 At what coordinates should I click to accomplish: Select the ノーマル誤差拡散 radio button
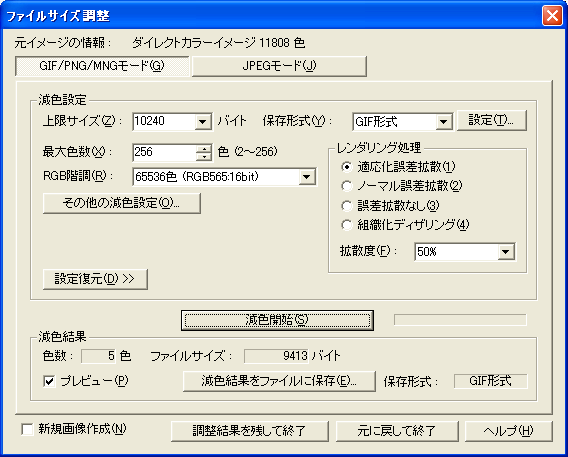click(x=347, y=186)
